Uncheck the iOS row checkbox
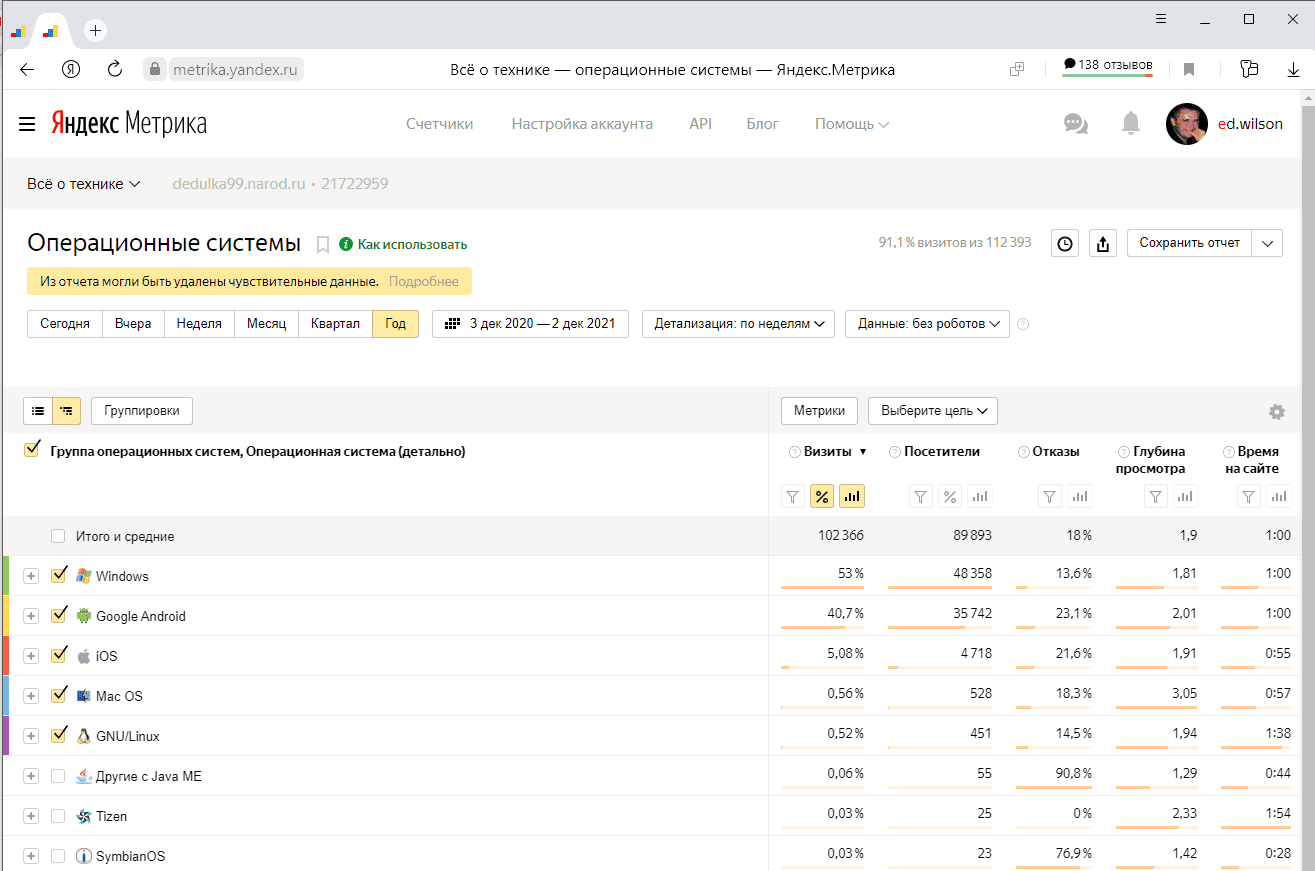The height and width of the screenshot is (871, 1315). [x=59, y=655]
